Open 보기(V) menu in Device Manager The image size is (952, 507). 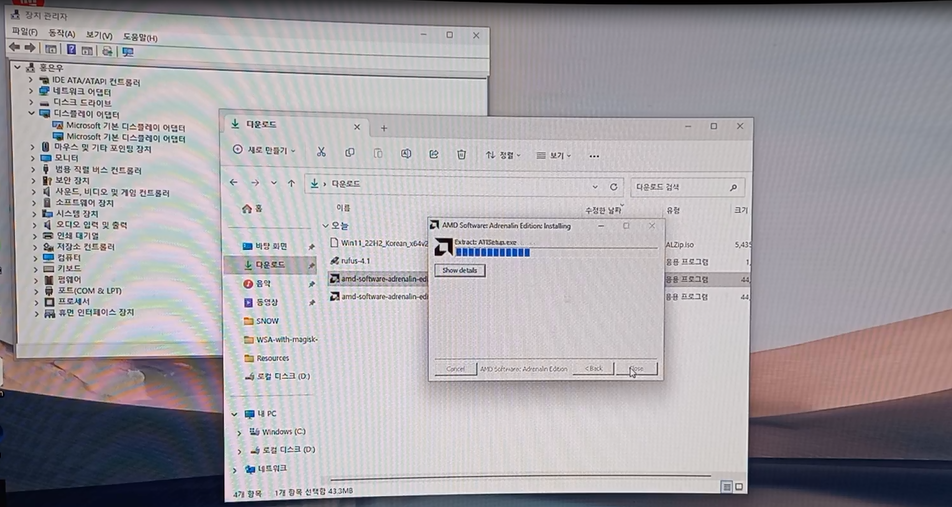(98, 35)
